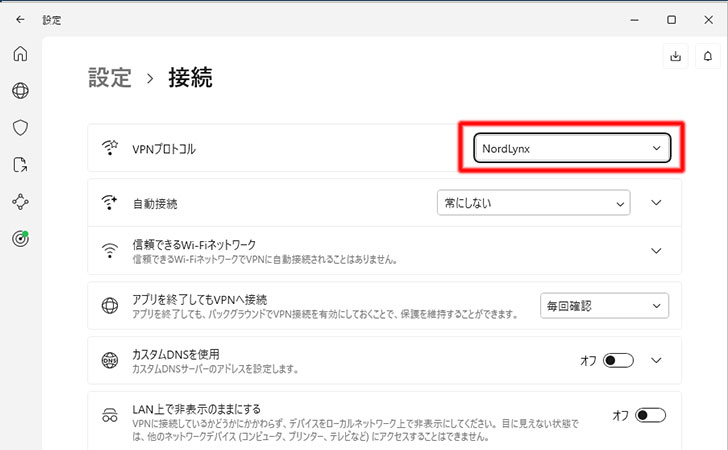
Task: Open the Home icon in sidebar
Action: tap(20, 53)
